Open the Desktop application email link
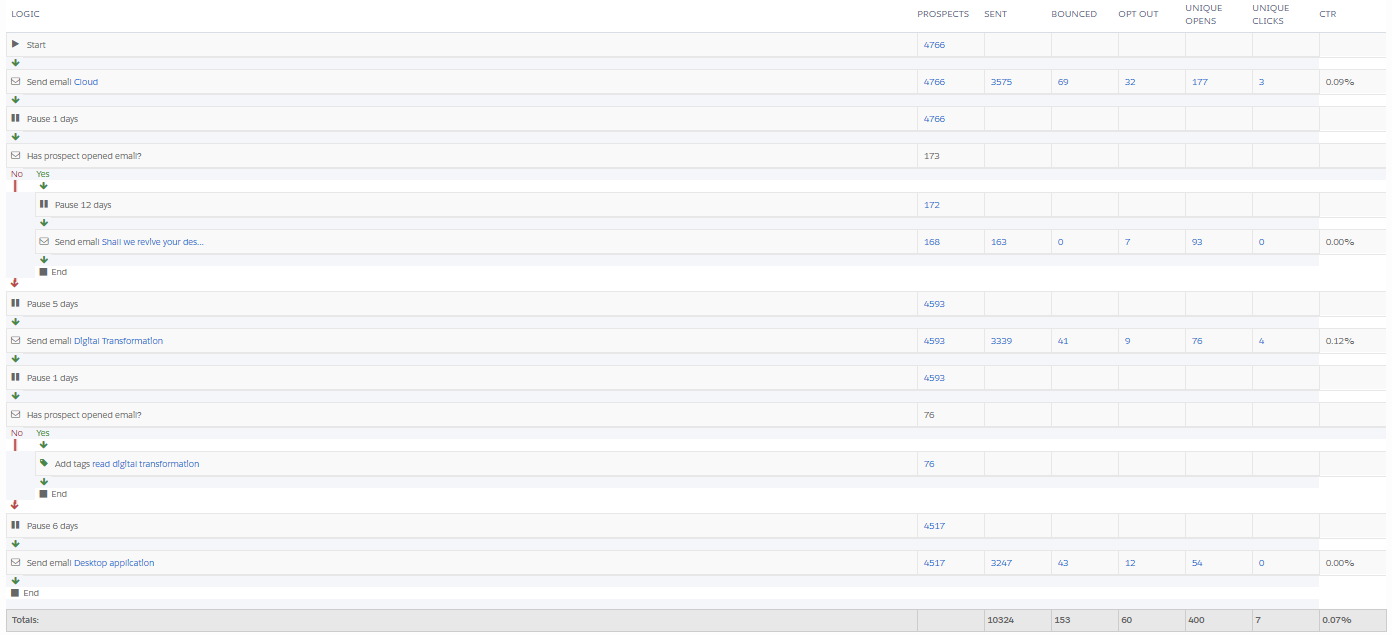Screen dimensions: 1392x635 114,563
